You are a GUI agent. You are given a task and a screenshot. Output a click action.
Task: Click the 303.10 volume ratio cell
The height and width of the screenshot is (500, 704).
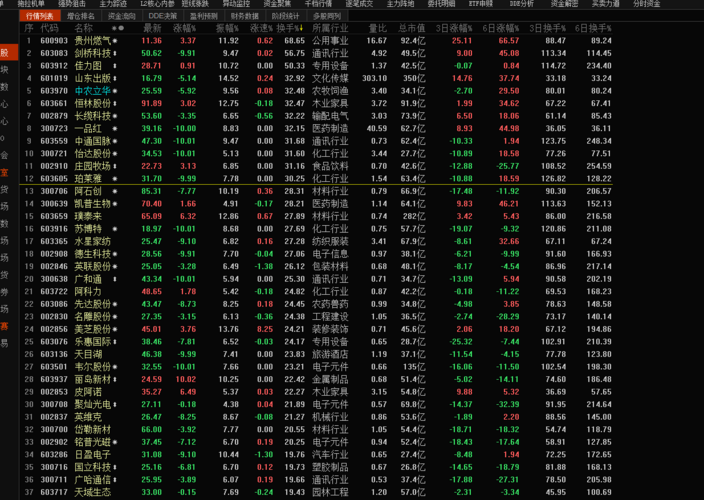pos(374,79)
